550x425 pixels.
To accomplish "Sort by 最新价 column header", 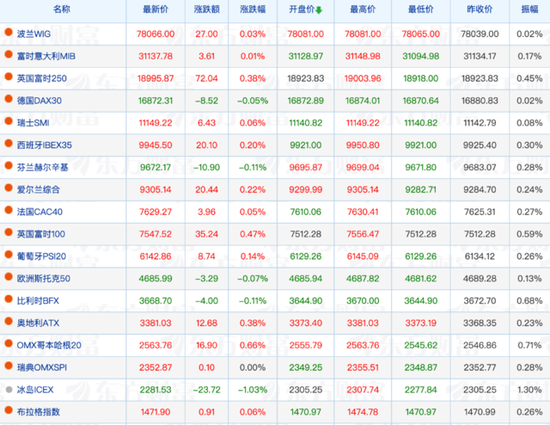I will [x=155, y=9].
